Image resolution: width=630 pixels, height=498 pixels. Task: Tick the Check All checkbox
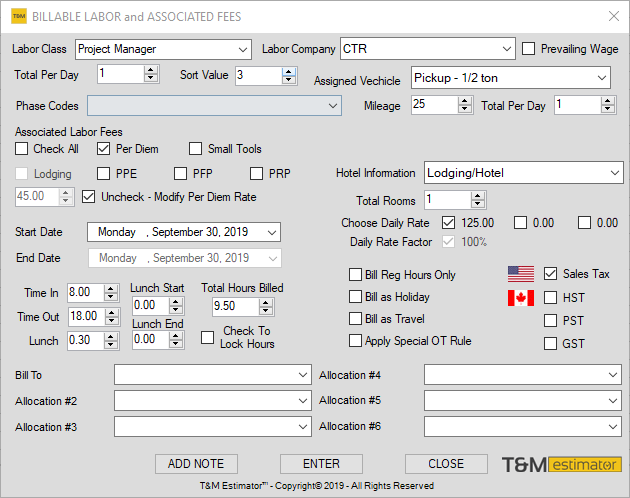(21, 149)
